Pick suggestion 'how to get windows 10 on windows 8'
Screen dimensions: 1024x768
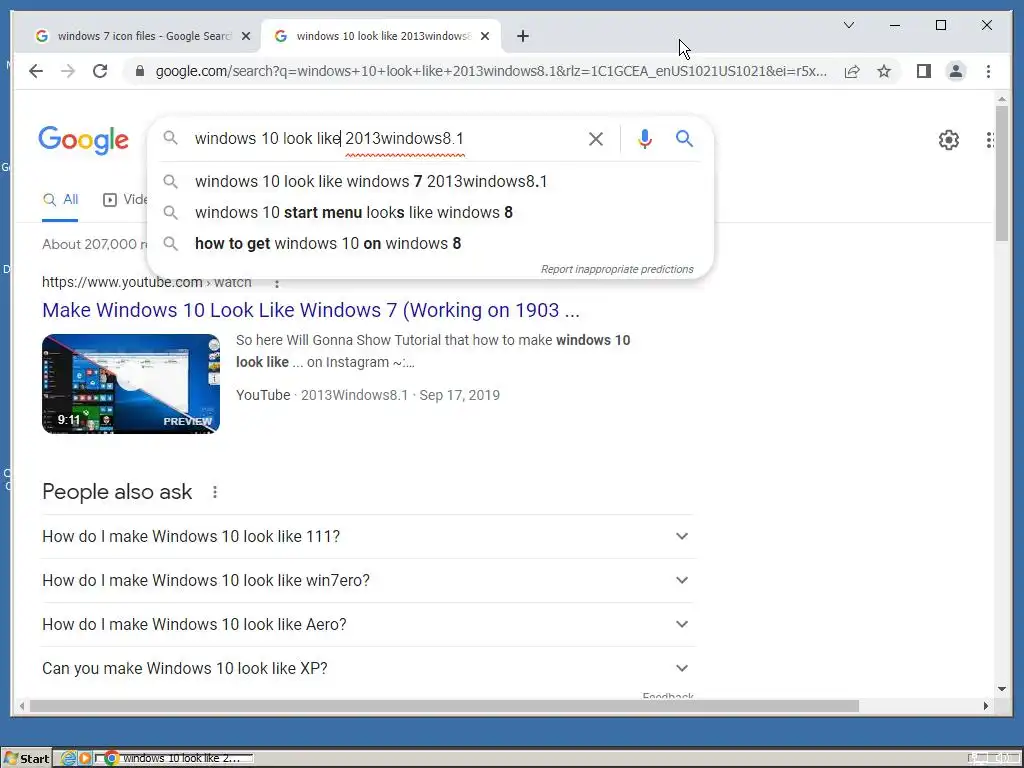(328, 244)
